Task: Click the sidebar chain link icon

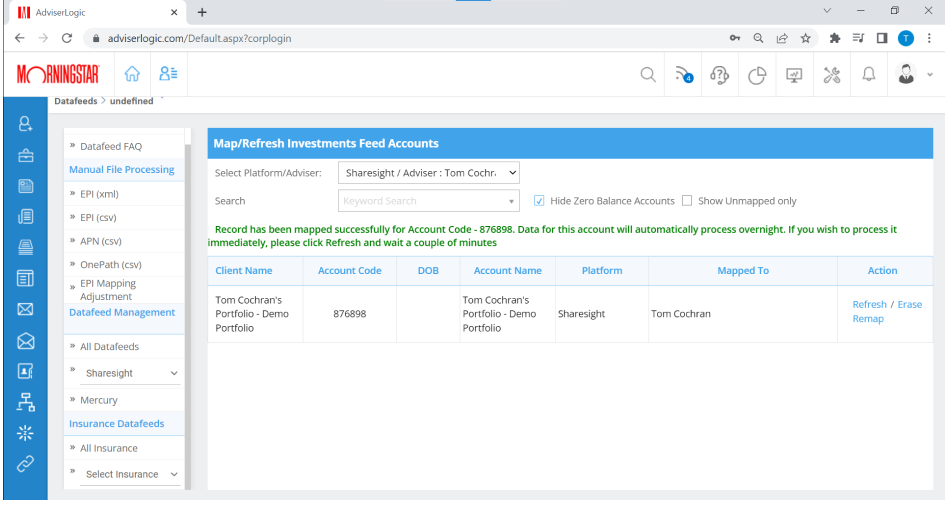Action: pos(25,464)
